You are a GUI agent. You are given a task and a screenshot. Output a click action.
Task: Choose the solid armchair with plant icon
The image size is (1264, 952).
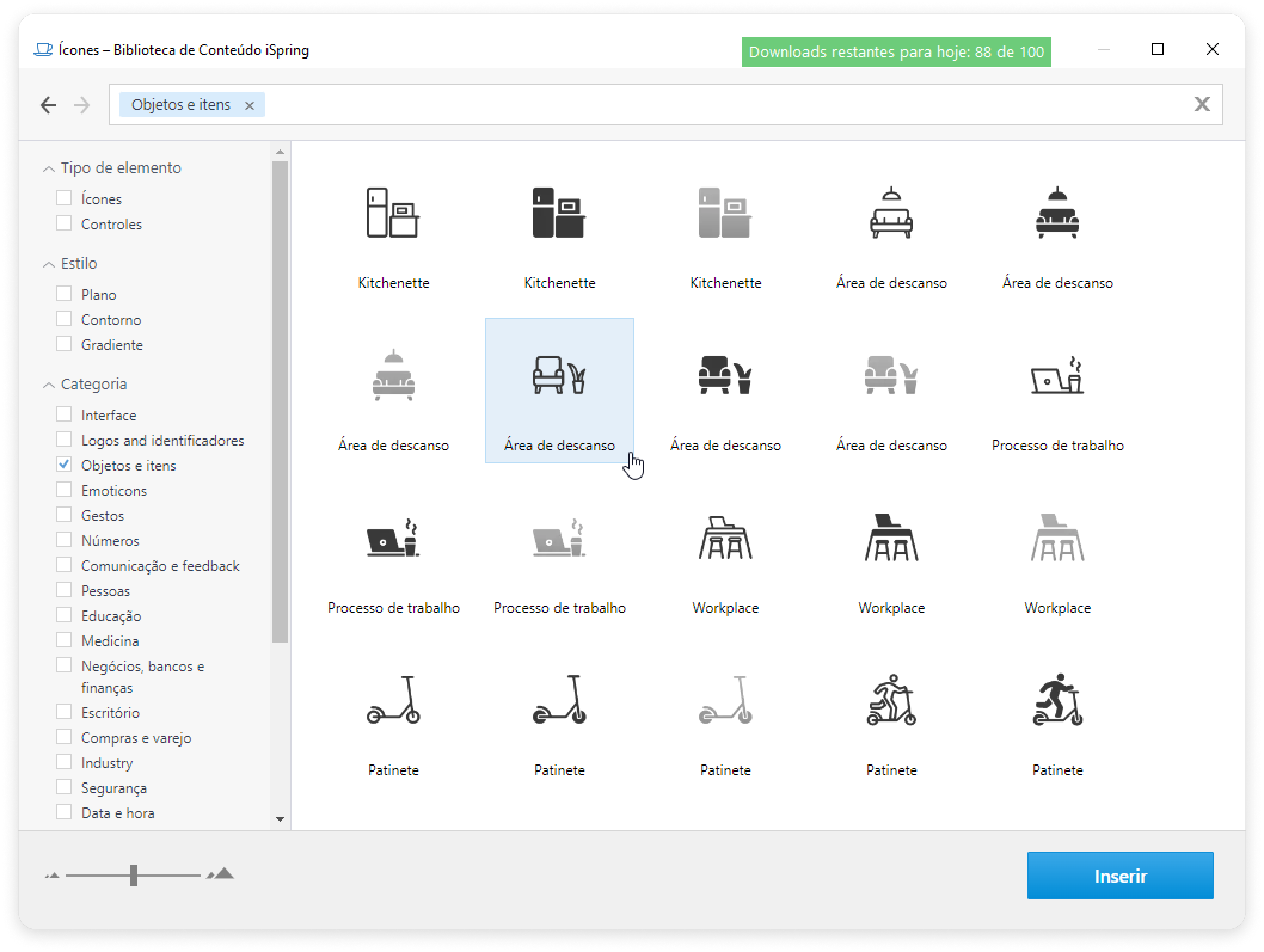[x=725, y=376]
